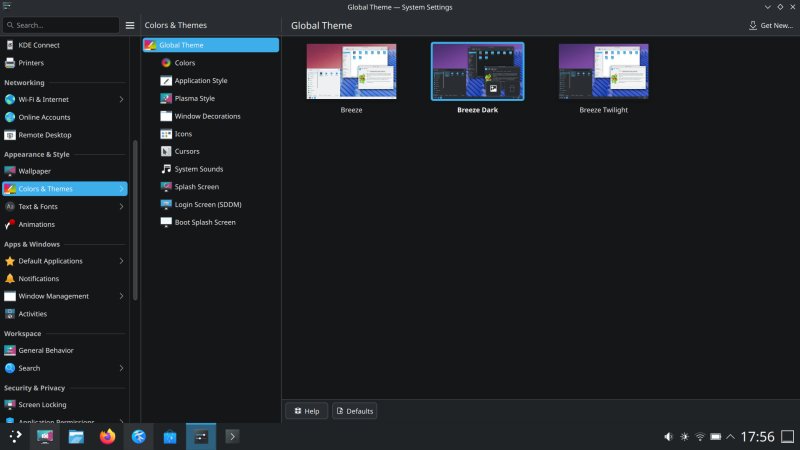The height and width of the screenshot is (450, 800).
Task: Open Firefox from the taskbar
Action: [x=108, y=436]
